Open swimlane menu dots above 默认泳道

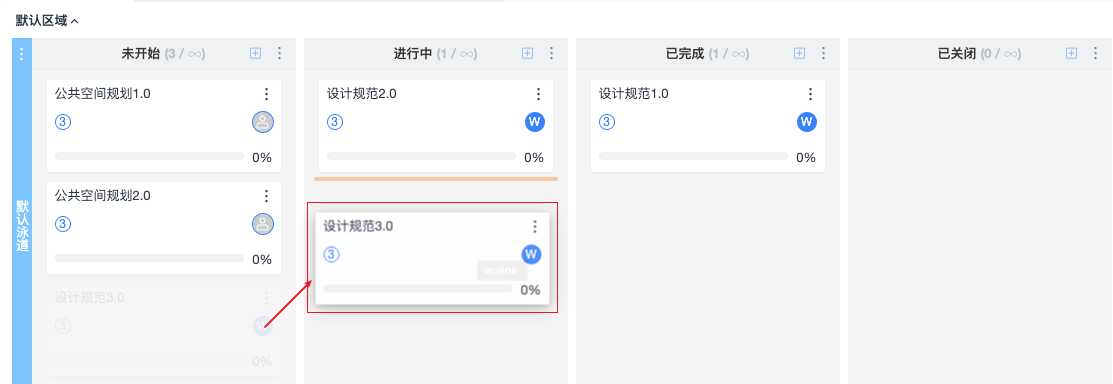pyautogui.click(x=22, y=54)
